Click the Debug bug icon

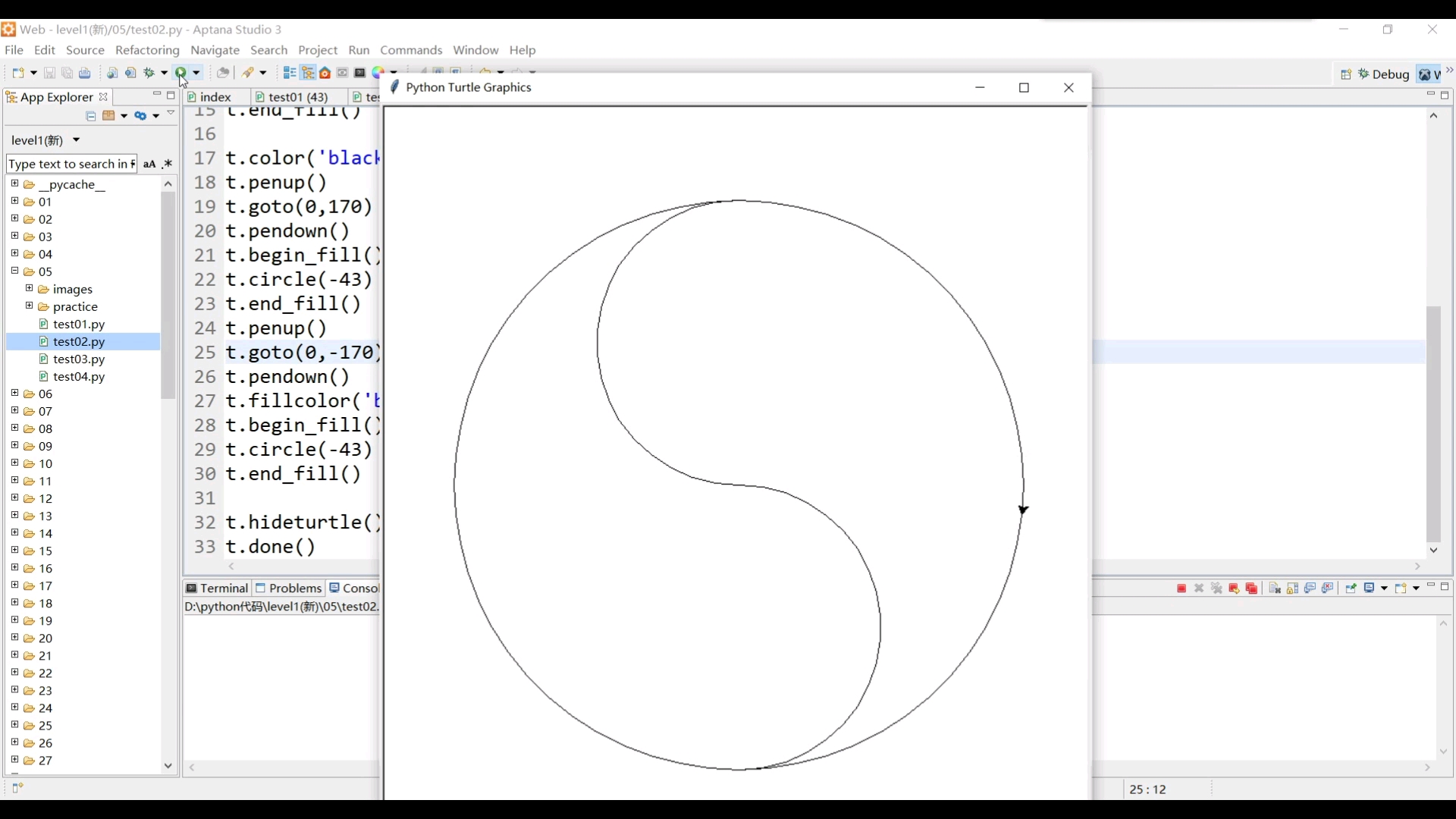149,73
